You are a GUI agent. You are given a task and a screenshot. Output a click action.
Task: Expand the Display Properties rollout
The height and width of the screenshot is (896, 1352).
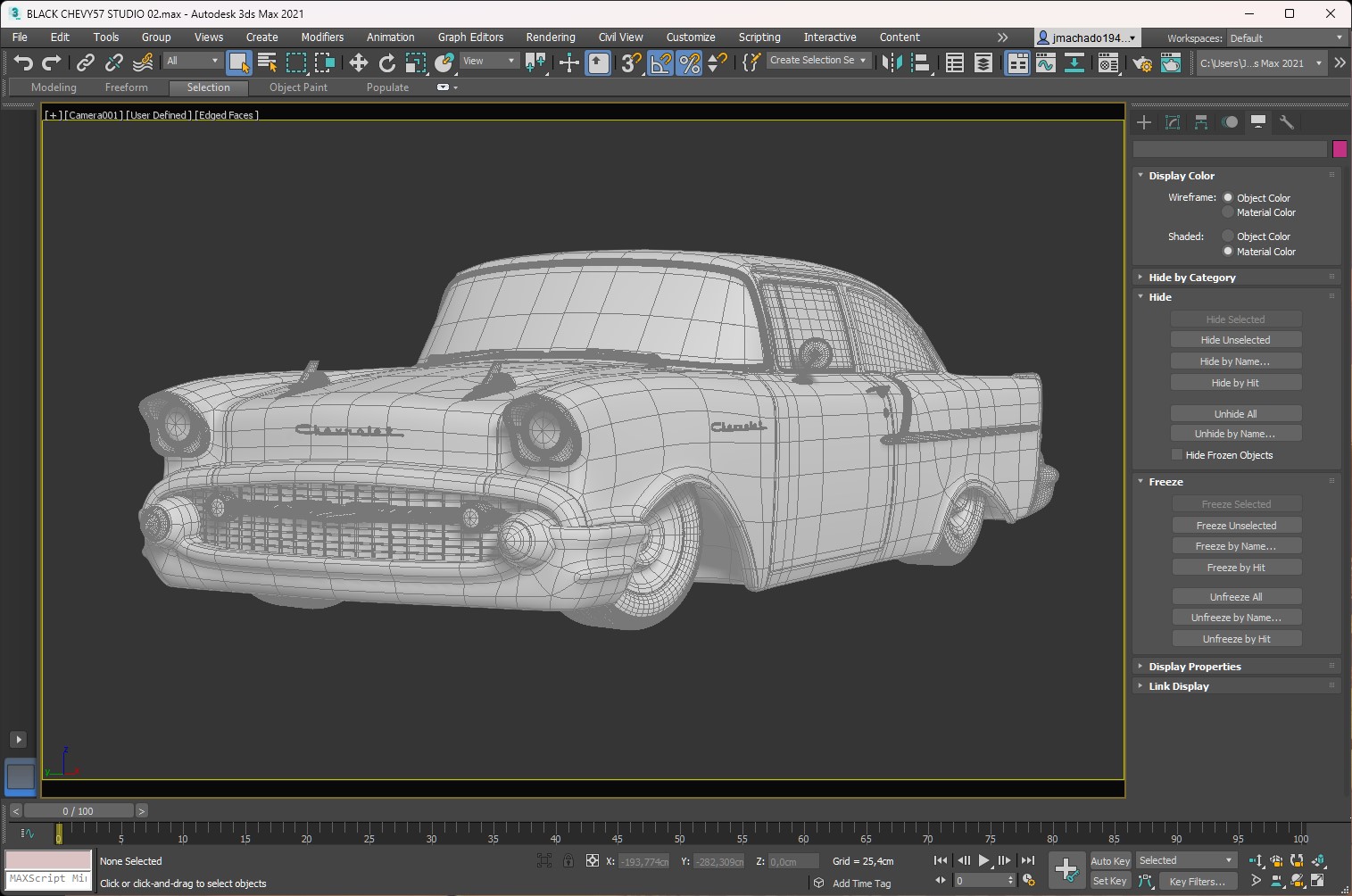pyautogui.click(x=1194, y=667)
